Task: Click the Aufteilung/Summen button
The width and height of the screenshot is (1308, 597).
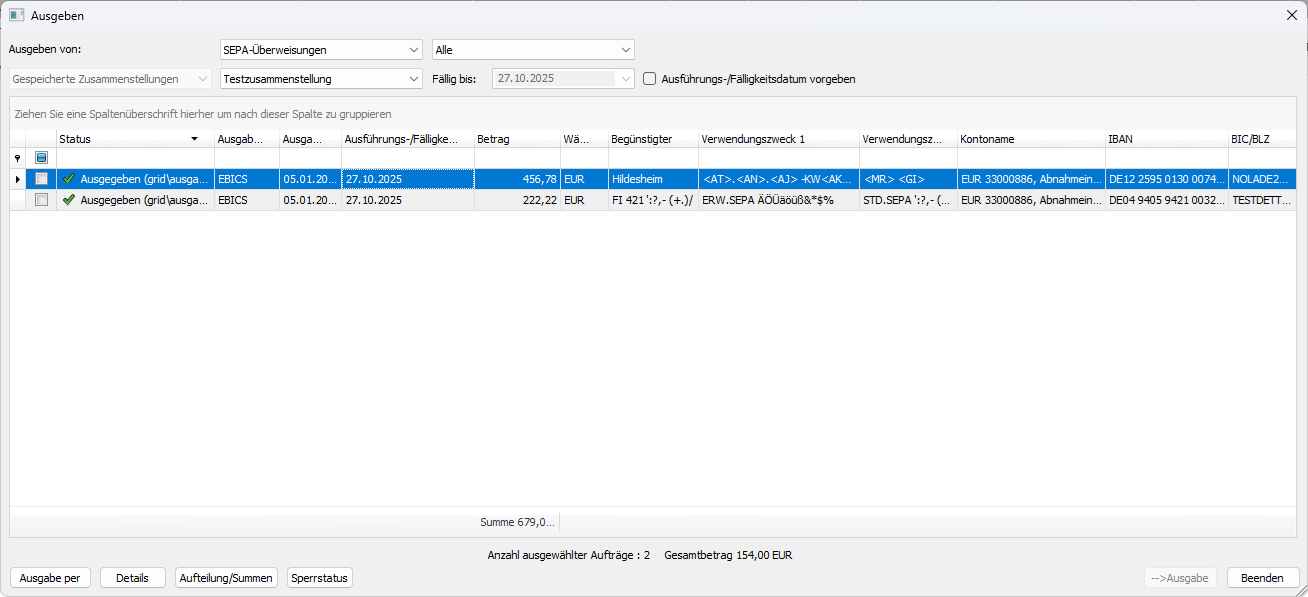Action: (226, 577)
